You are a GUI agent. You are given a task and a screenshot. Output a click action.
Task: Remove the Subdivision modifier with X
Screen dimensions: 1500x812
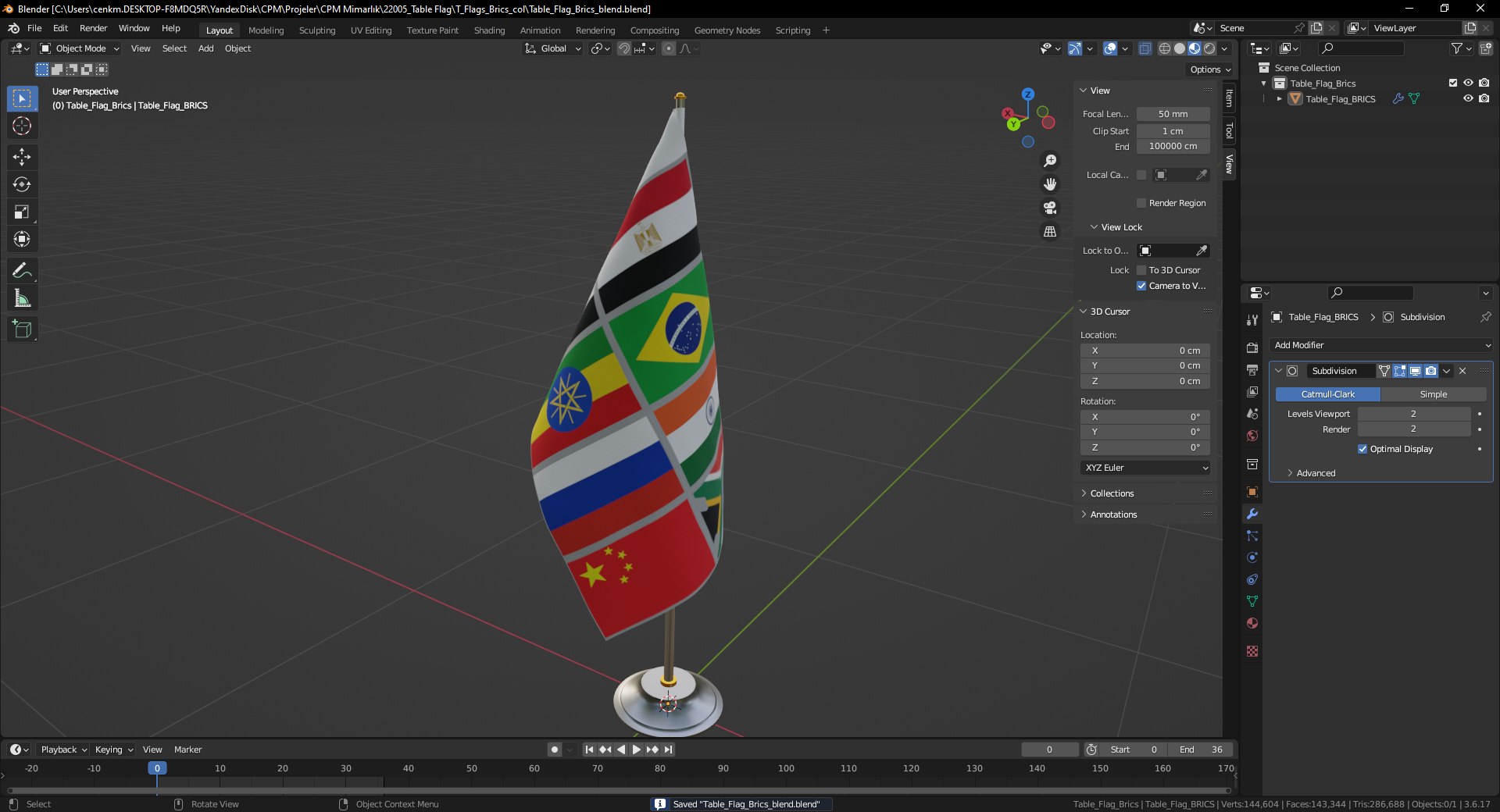pos(1462,371)
